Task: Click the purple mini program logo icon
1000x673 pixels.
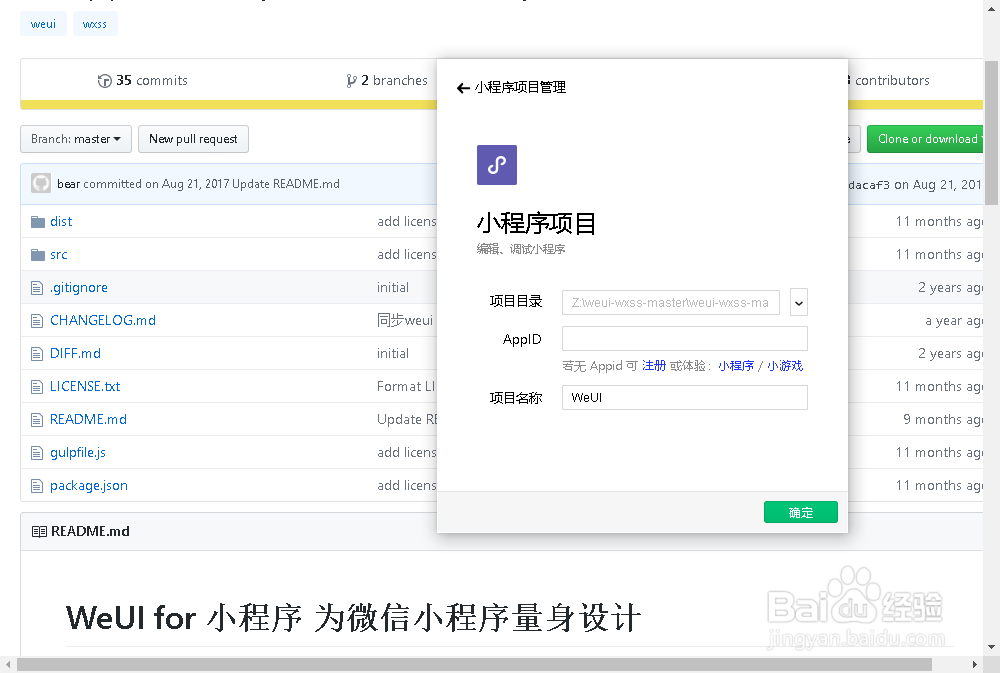Action: pos(497,165)
